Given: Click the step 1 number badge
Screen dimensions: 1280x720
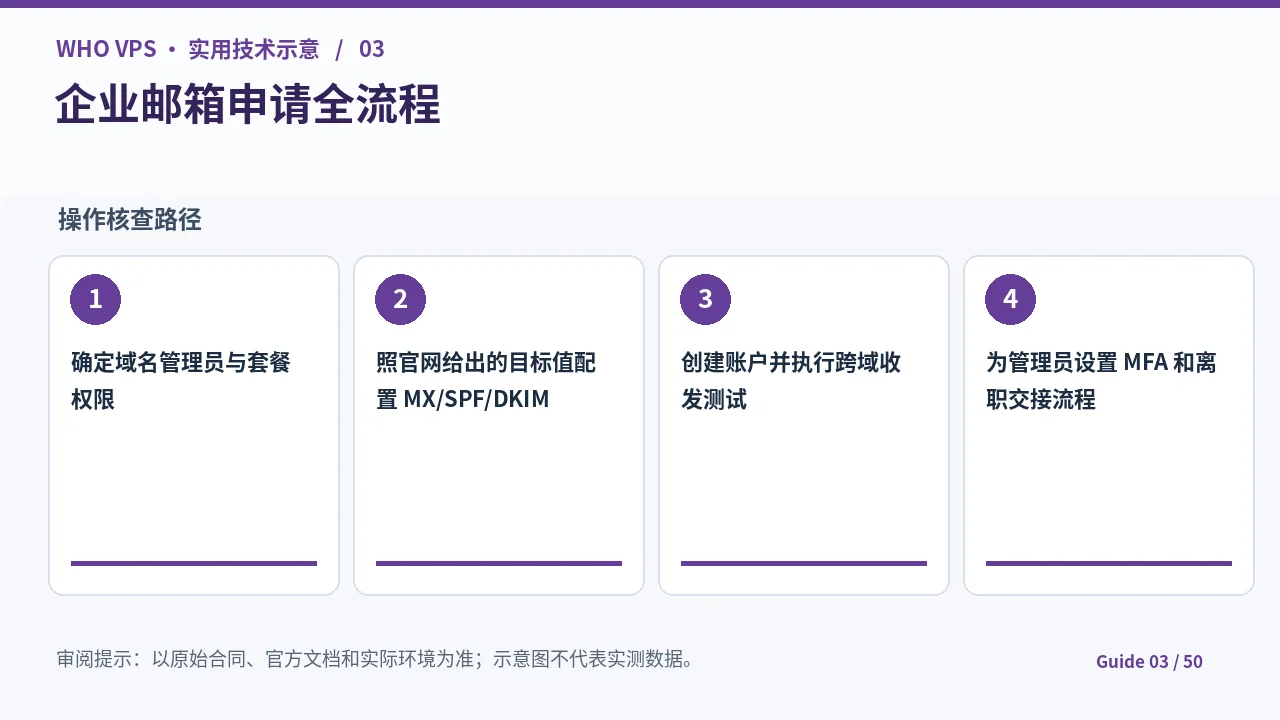Looking at the screenshot, I should pyautogui.click(x=95, y=299).
